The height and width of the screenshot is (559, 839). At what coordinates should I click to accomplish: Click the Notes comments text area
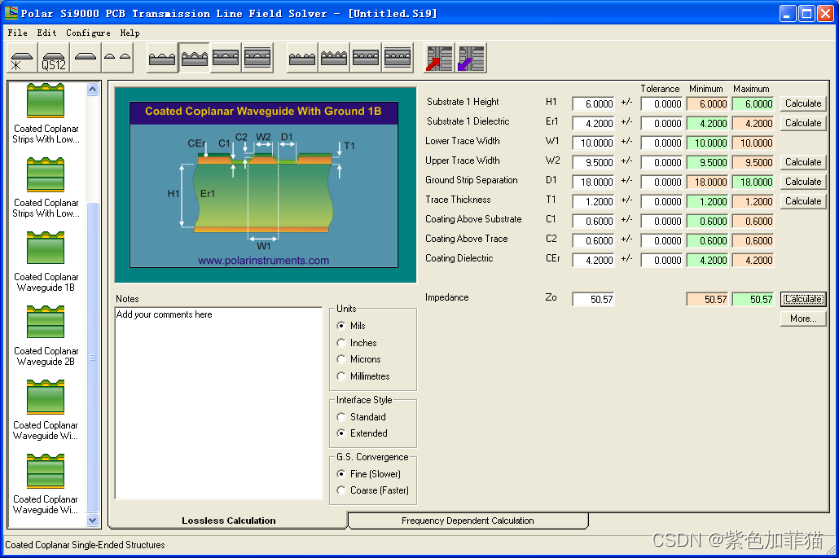click(x=219, y=403)
